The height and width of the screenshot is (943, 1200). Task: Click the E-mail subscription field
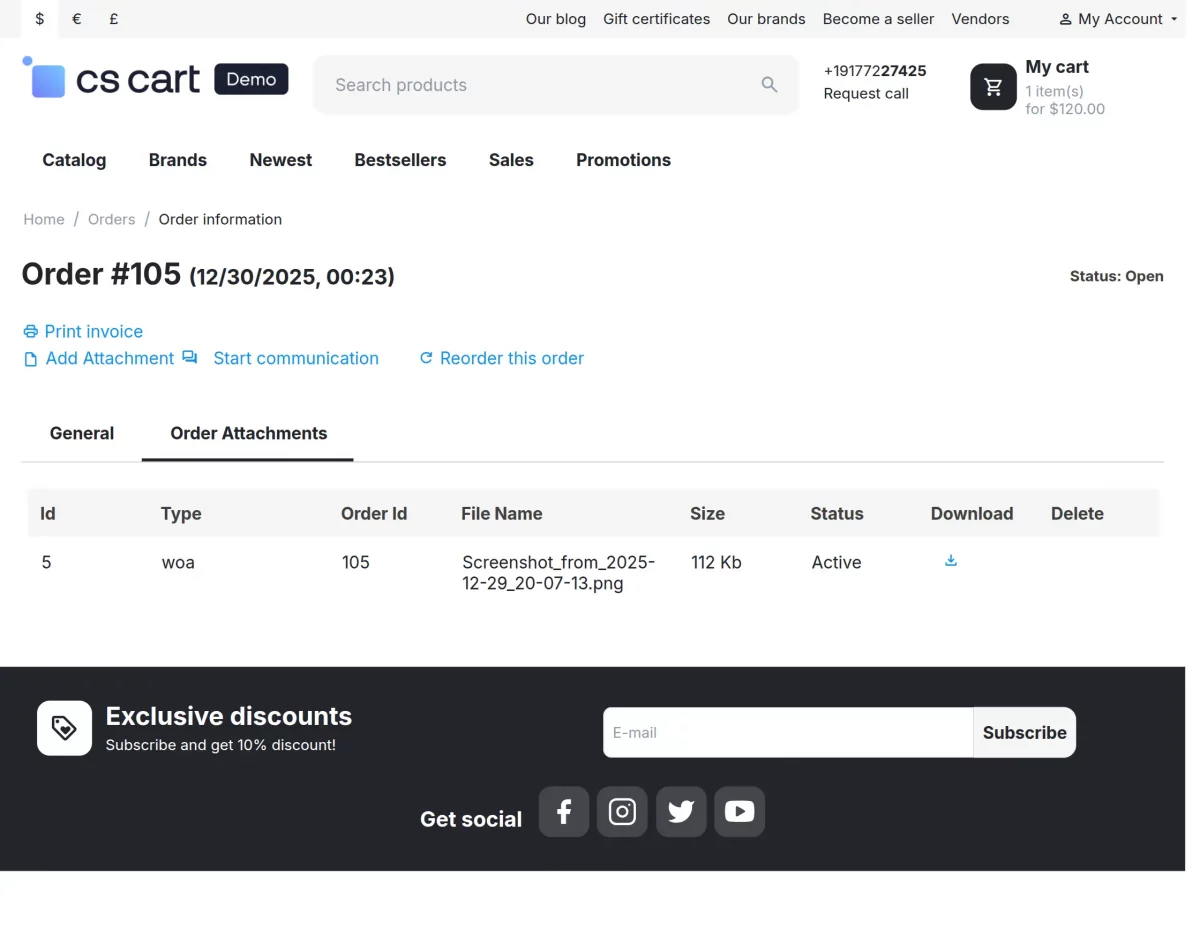[787, 732]
